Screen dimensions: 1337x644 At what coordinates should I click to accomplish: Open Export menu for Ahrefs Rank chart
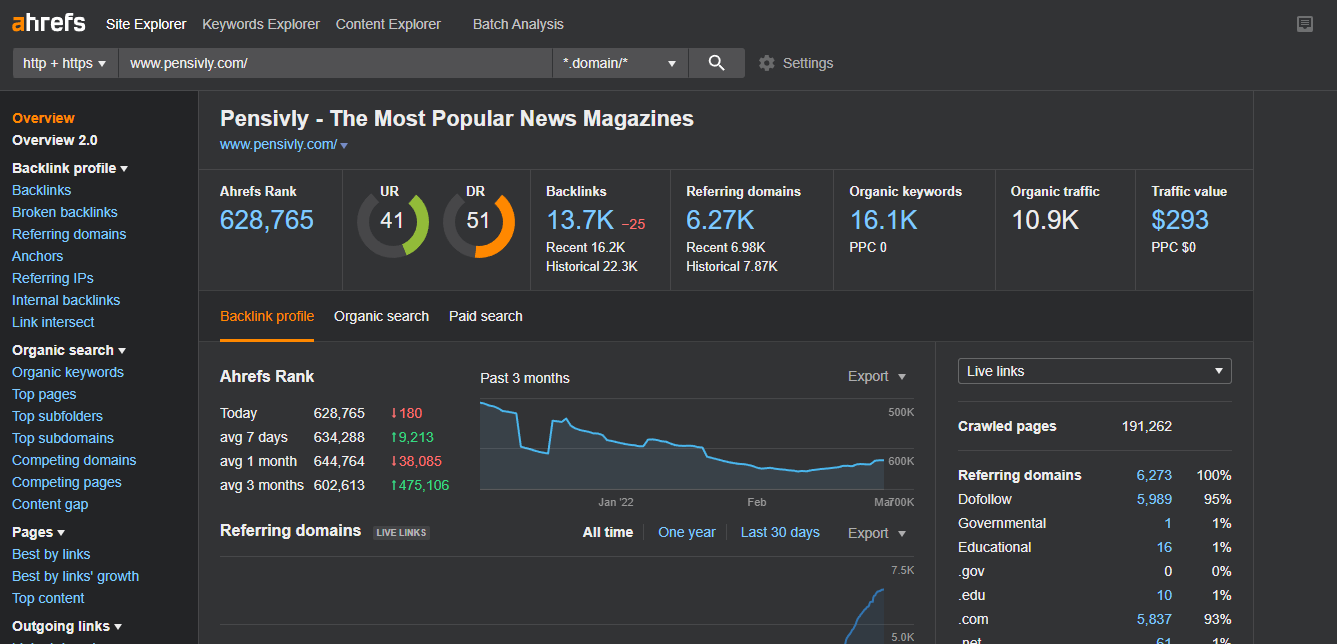(876, 377)
